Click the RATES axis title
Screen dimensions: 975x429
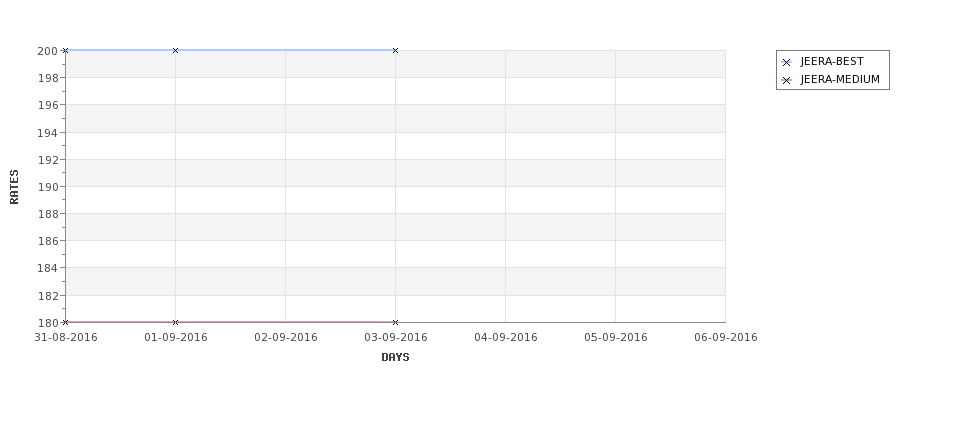pyautogui.click(x=14, y=187)
